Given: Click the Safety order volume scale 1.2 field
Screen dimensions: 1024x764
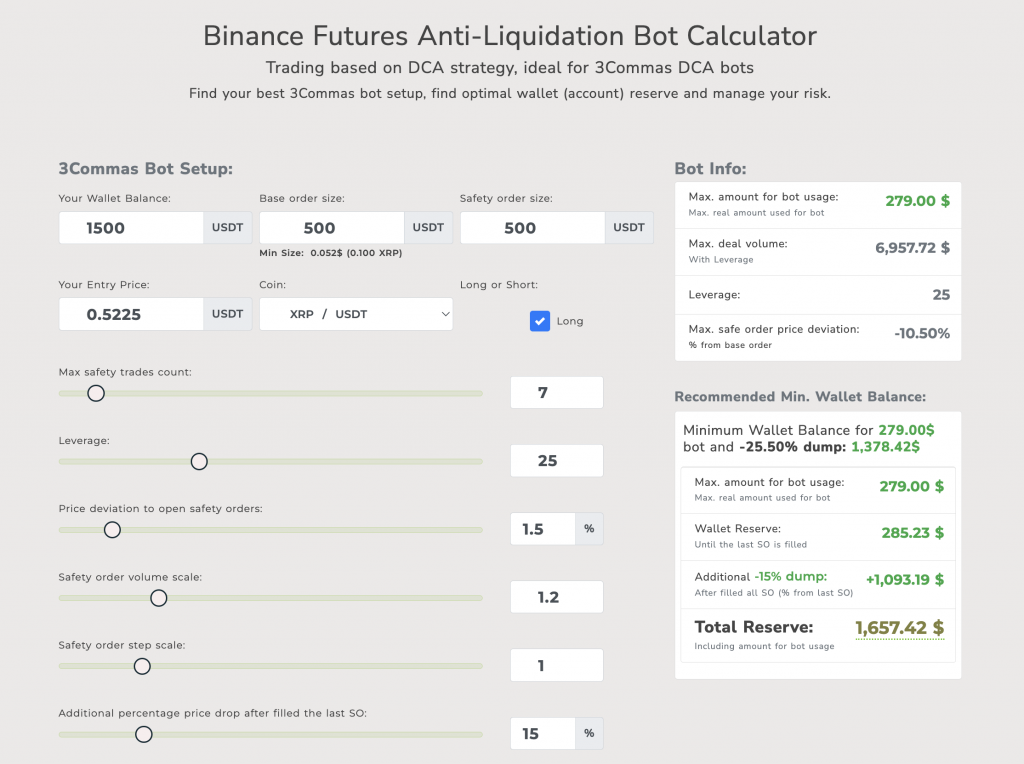Looking at the screenshot, I should [556, 597].
